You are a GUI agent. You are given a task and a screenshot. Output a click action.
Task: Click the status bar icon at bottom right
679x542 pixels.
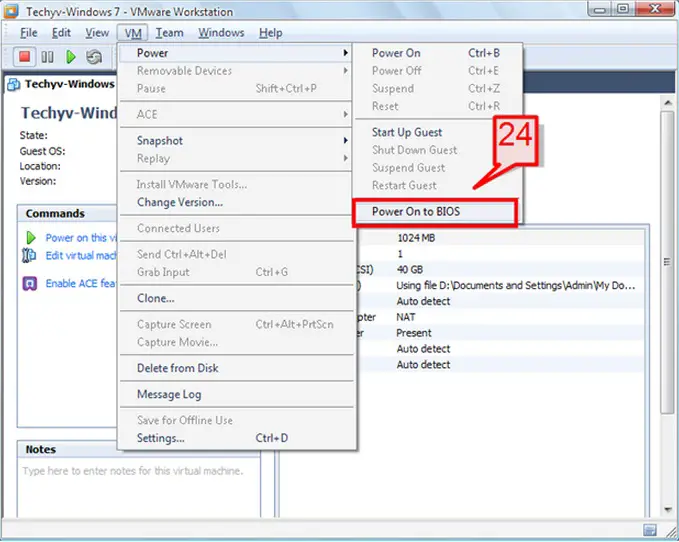pos(650,530)
